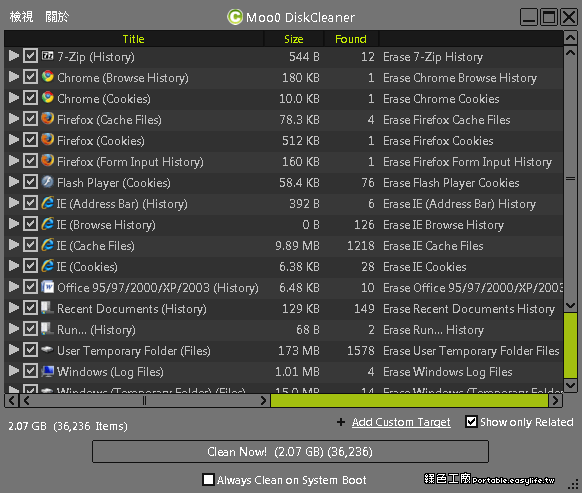
Task: Expand the 7-Zip (History) row
Action: (x=14, y=56)
